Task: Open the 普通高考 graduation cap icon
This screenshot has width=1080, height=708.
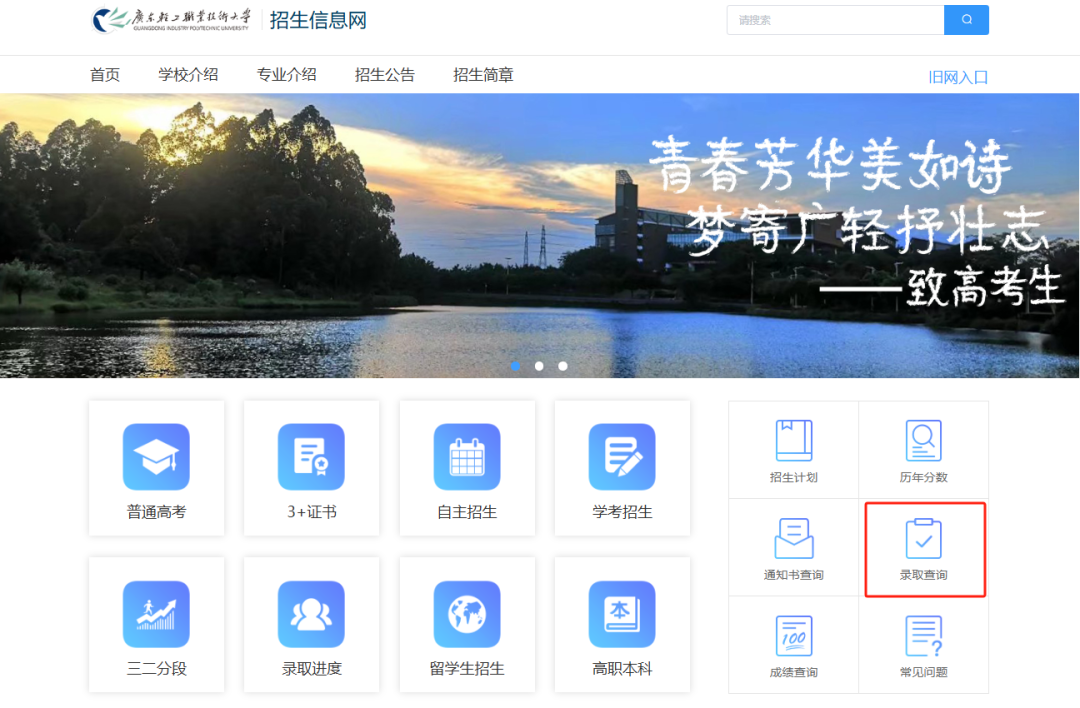Action: tap(156, 457)
